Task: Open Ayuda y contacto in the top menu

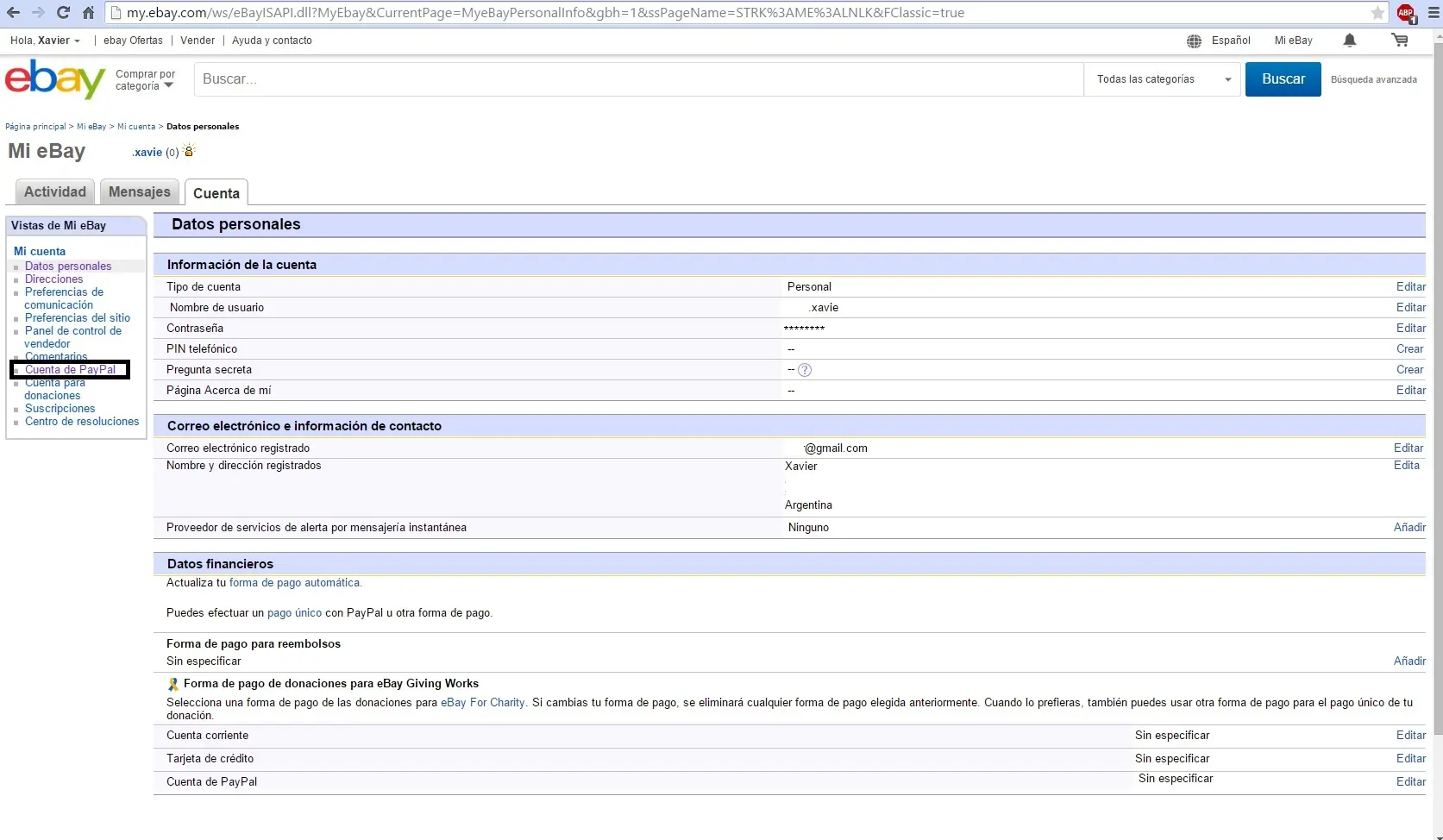Action: (x=272, y=41)
